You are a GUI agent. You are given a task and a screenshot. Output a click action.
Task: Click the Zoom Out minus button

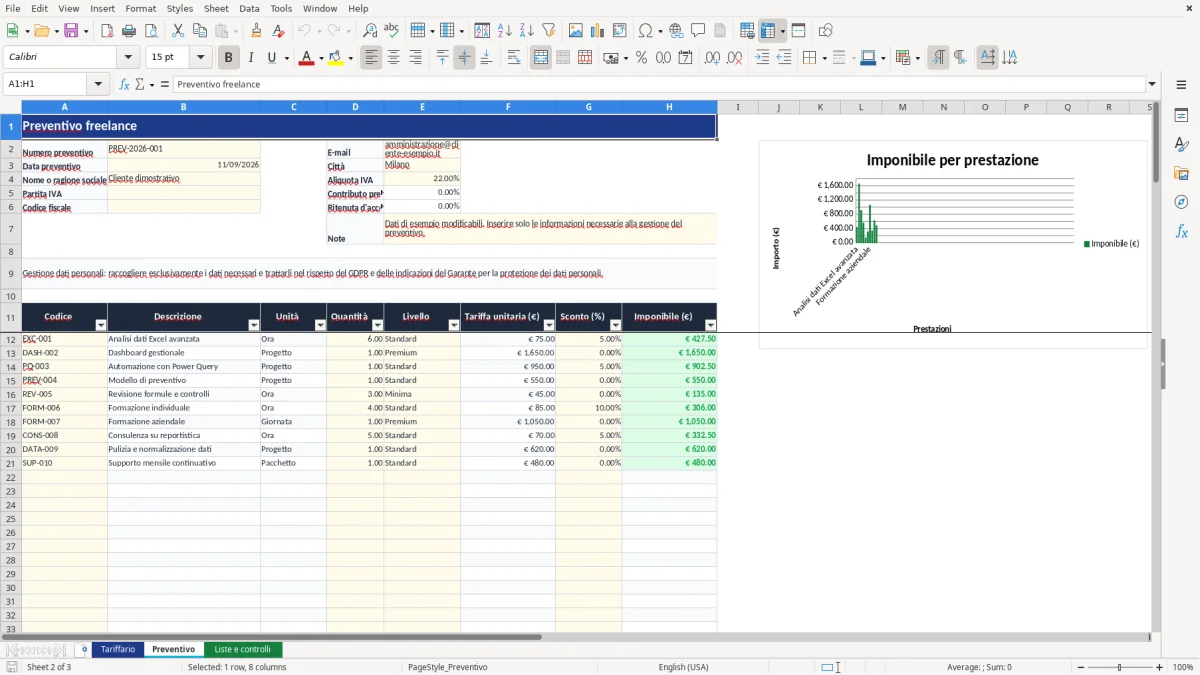[1079, 667]
